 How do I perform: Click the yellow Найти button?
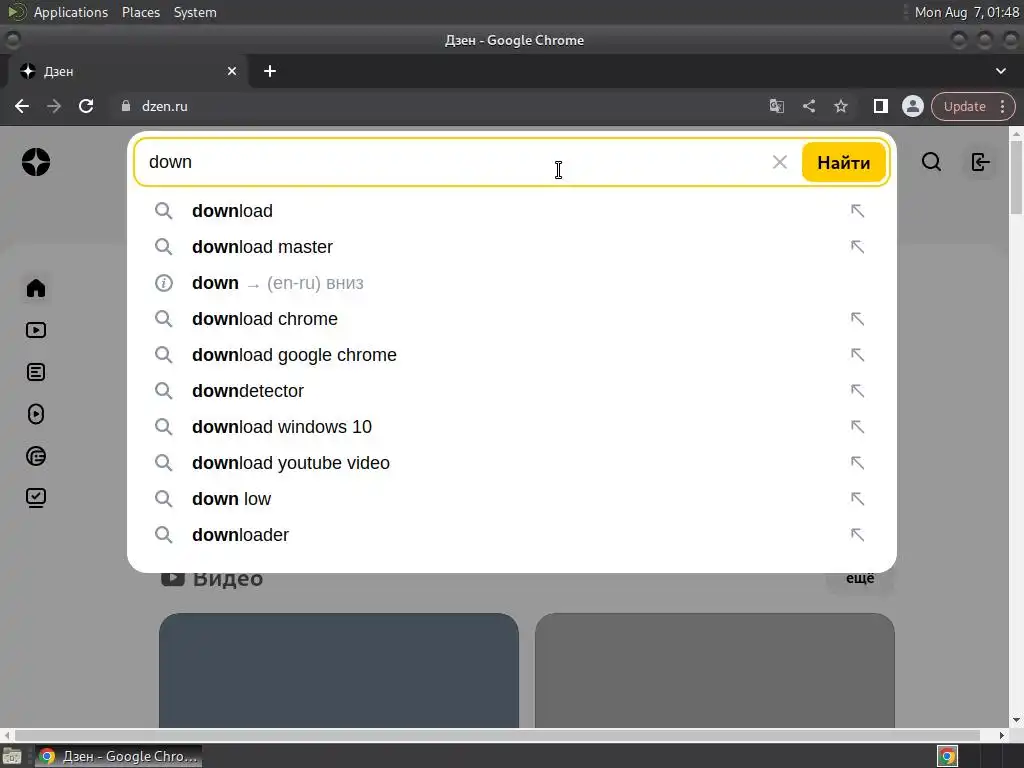pos(843,163)
